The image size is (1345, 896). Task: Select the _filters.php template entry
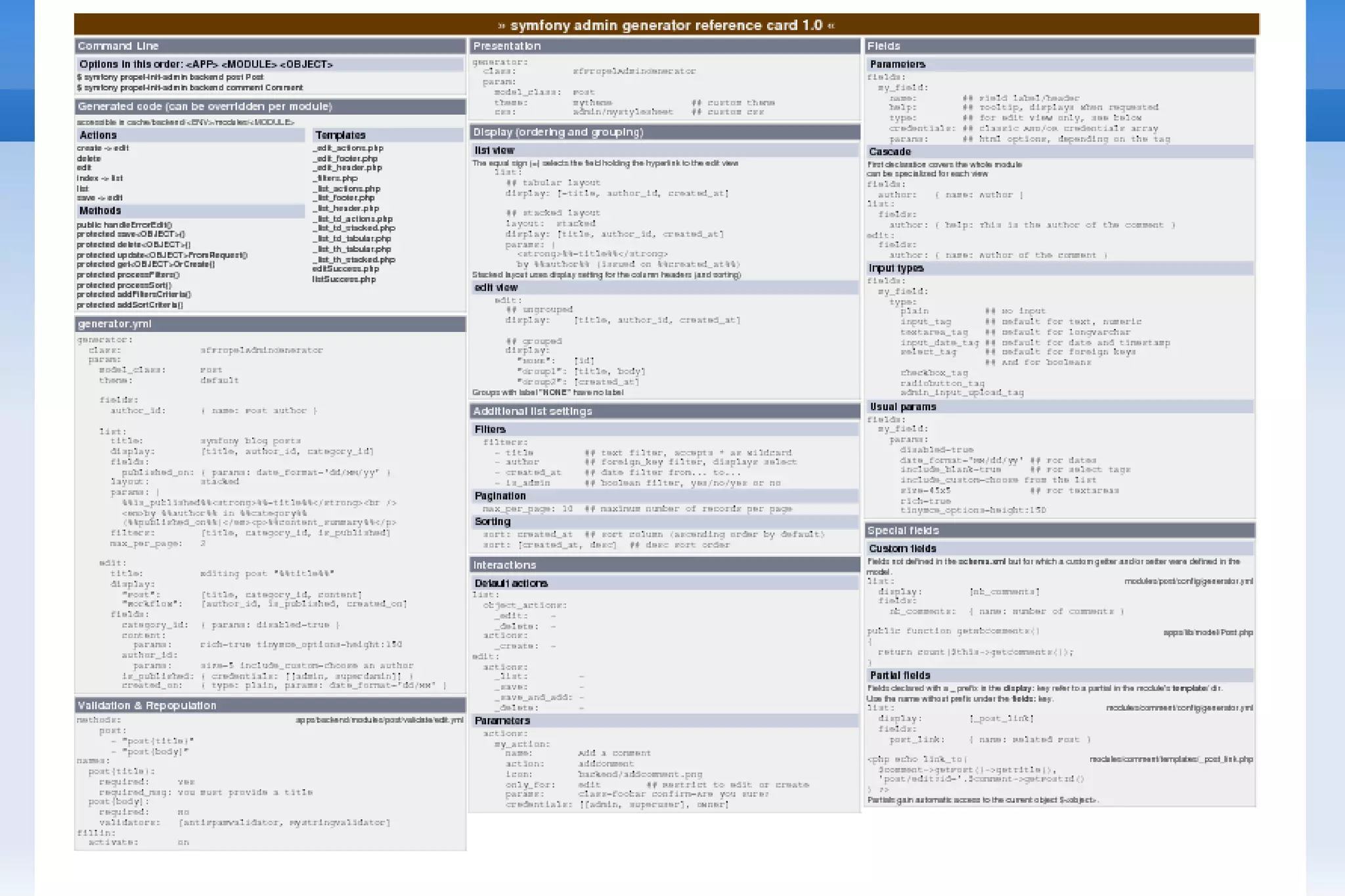point(335,178)
